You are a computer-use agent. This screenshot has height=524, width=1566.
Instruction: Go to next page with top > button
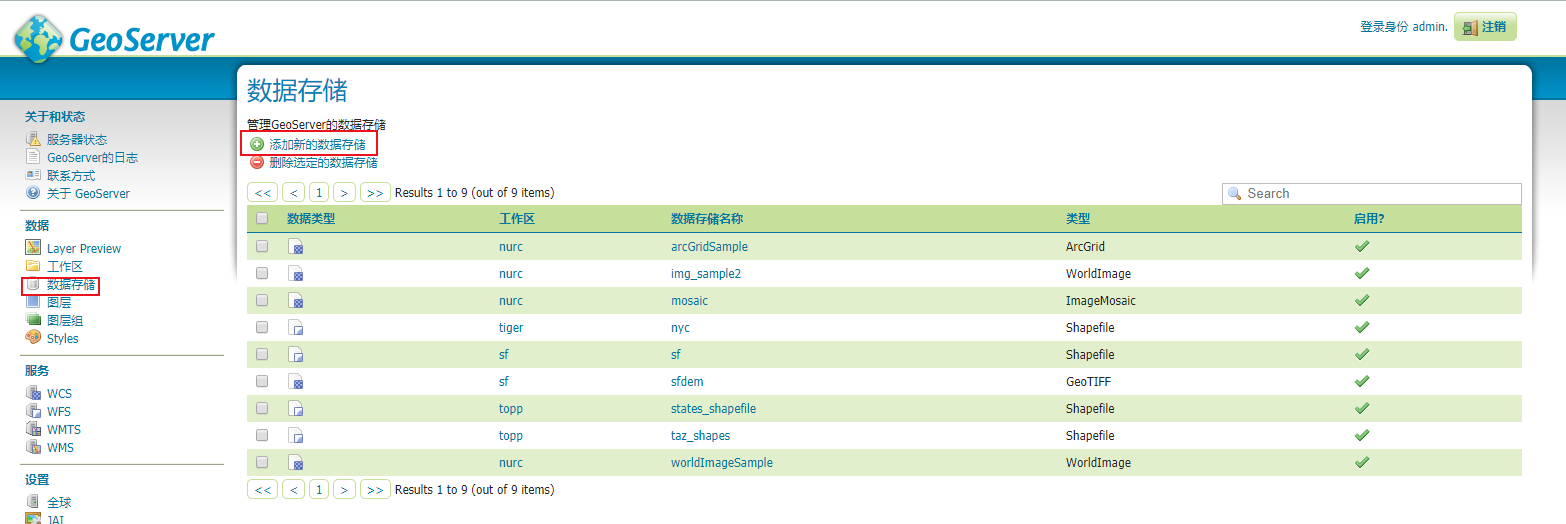(x=345, y=192)
